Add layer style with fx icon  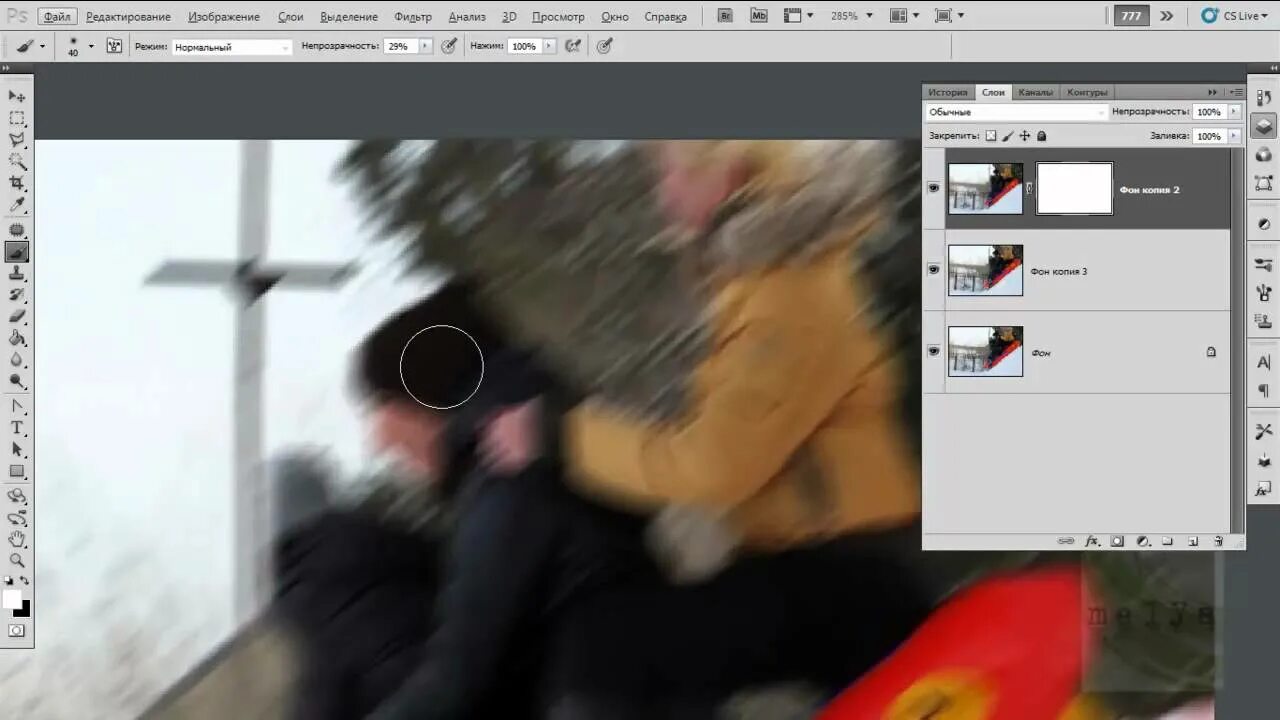click(1092, 541)
